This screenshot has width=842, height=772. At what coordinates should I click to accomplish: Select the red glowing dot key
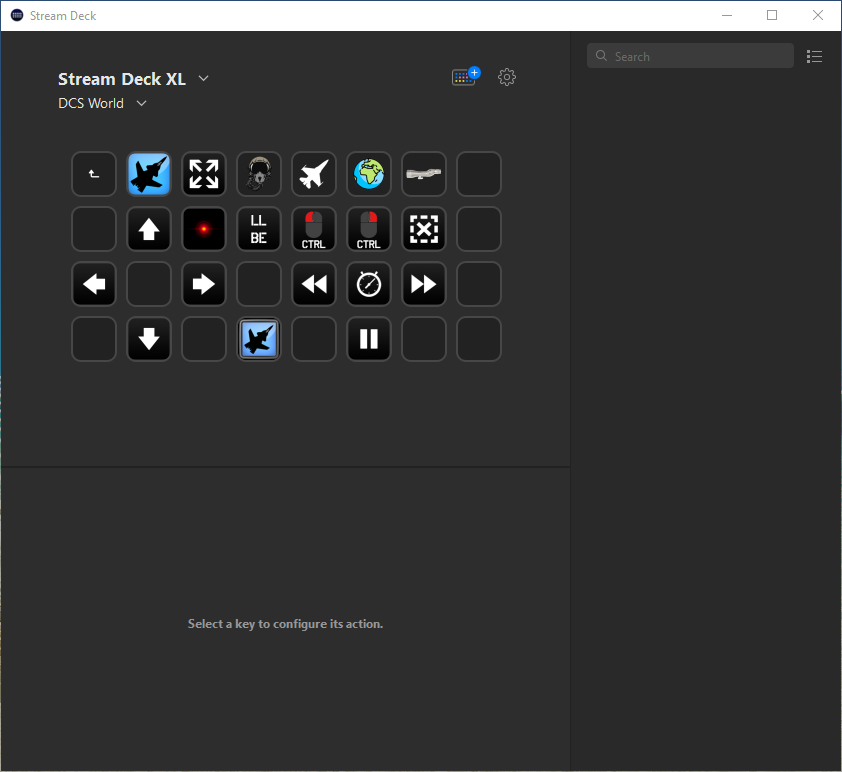point(204,229)
